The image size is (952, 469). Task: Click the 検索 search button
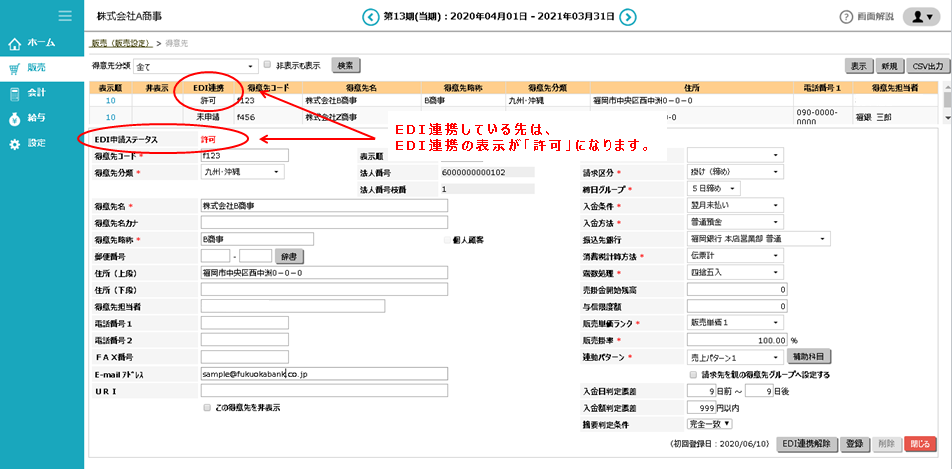345,66
